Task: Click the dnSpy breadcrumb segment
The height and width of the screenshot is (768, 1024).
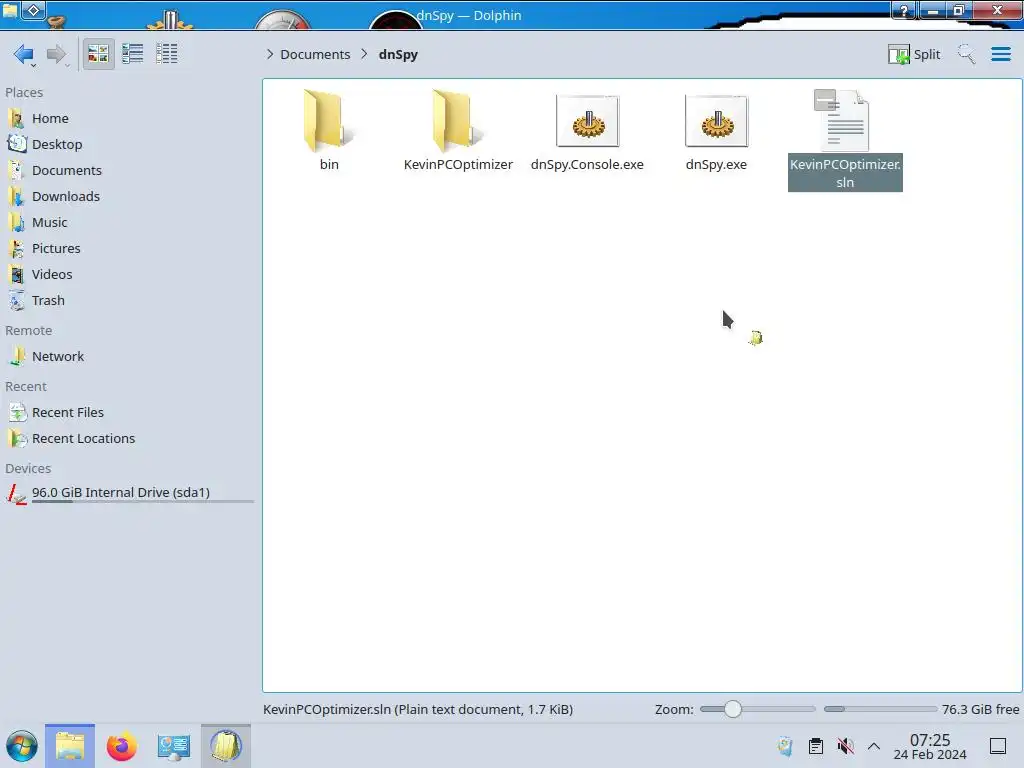Action: pos(398,54)
